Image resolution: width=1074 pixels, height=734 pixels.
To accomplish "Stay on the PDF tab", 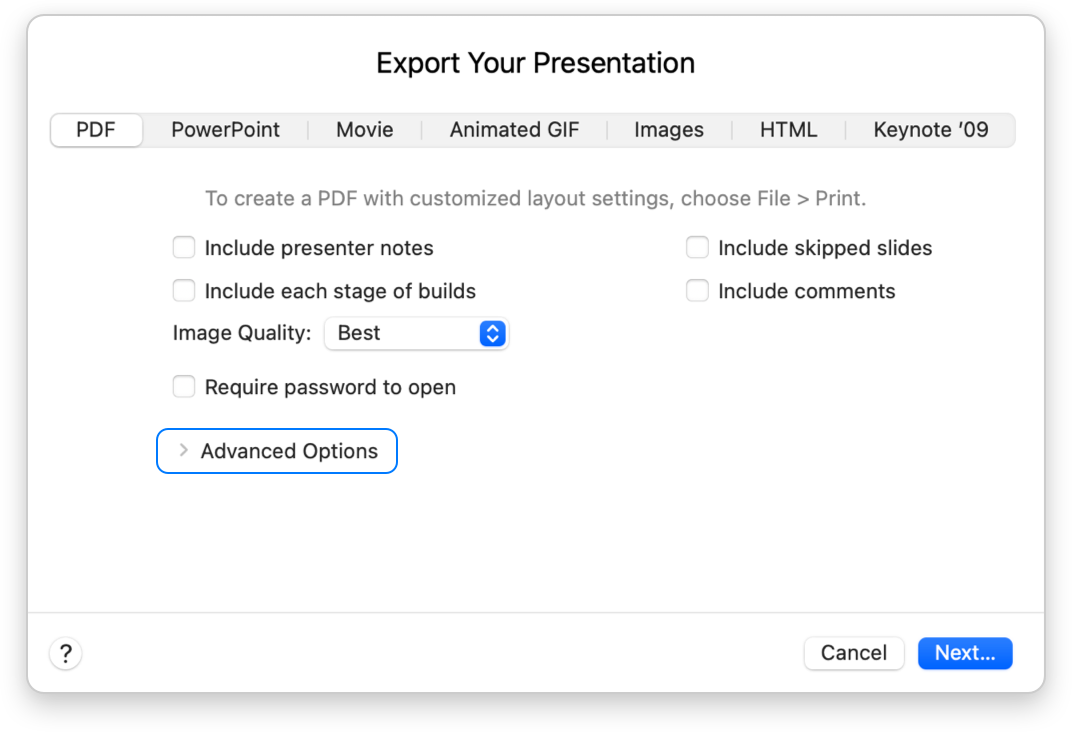I will [x=96, y=129].
